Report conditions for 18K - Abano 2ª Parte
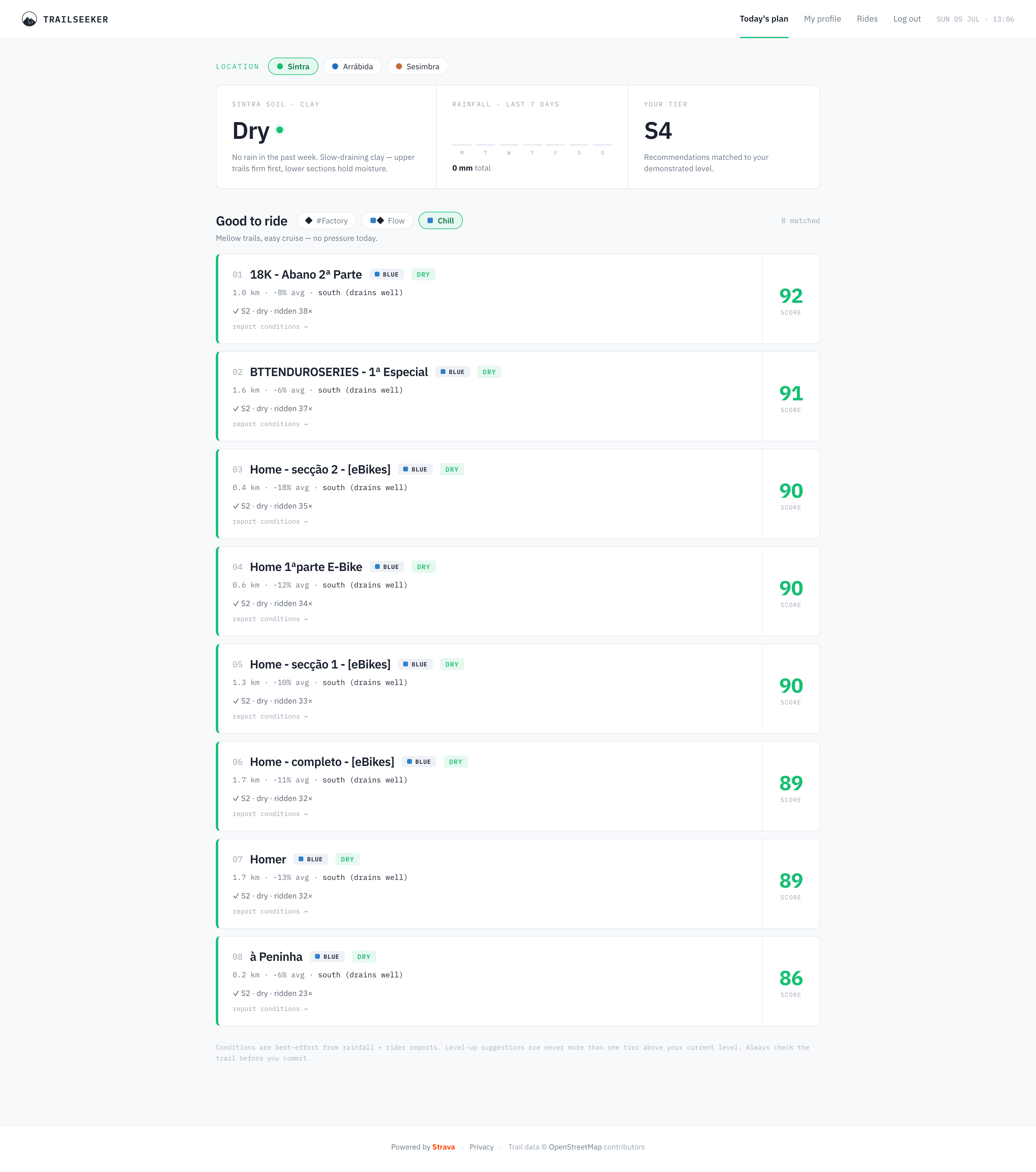This screenshot has height=1172, width=1036. [270, 327]
